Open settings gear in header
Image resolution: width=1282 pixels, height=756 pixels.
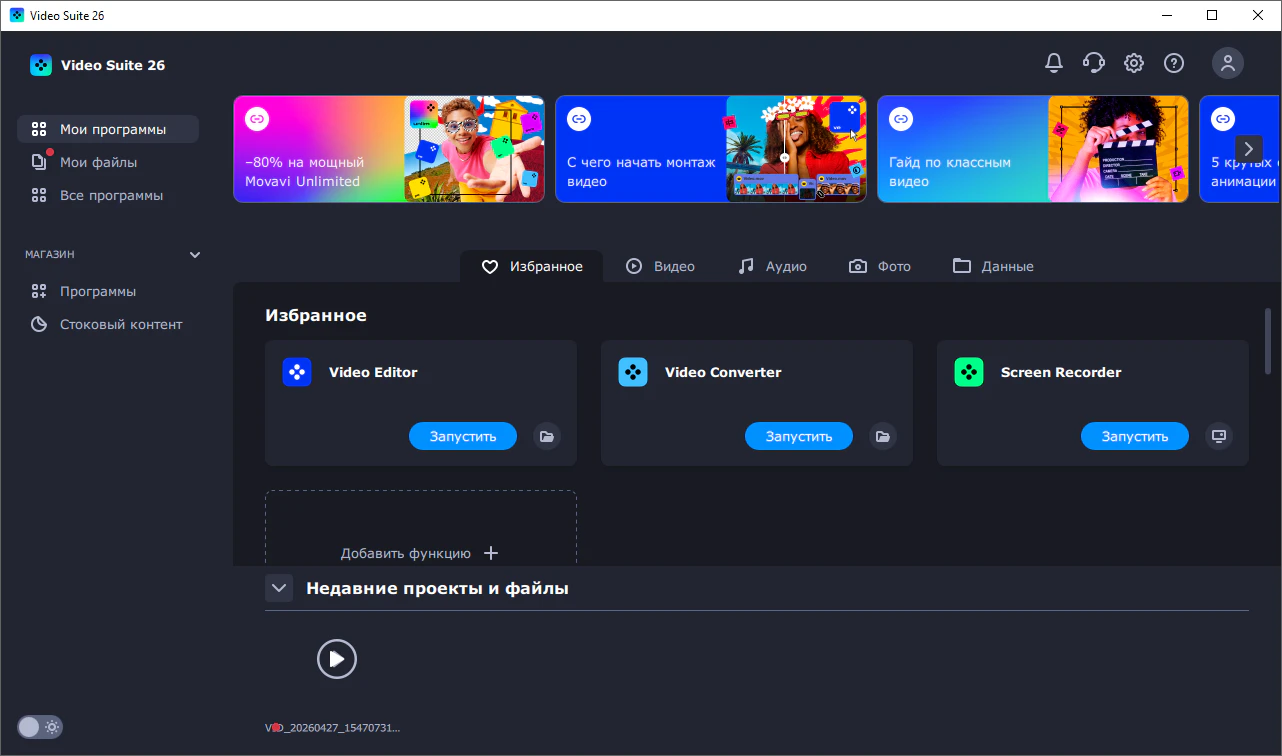[x=1134, y=63]
